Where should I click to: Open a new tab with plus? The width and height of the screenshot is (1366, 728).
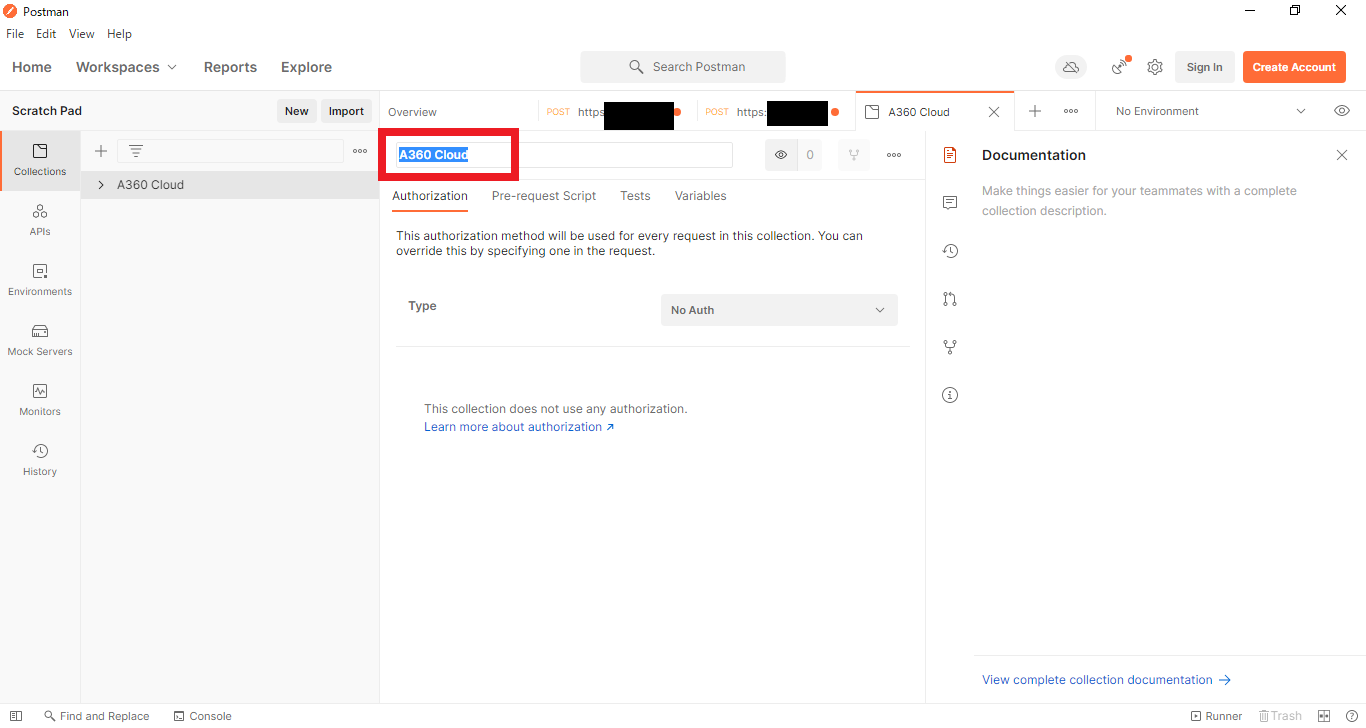point(1035,111)
